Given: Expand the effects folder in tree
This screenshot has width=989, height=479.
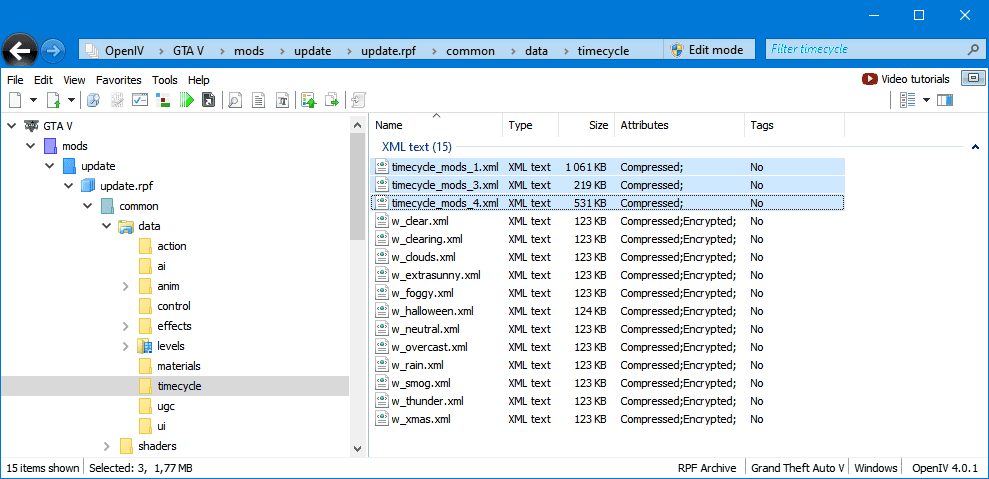Looking at the screenshot, I should click(x=126, y=326).
